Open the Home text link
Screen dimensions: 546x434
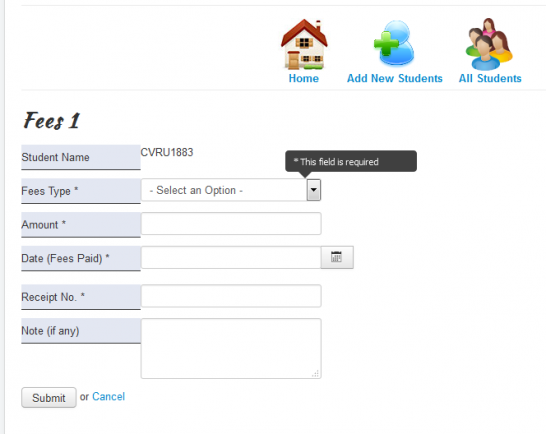click(304, 78)
